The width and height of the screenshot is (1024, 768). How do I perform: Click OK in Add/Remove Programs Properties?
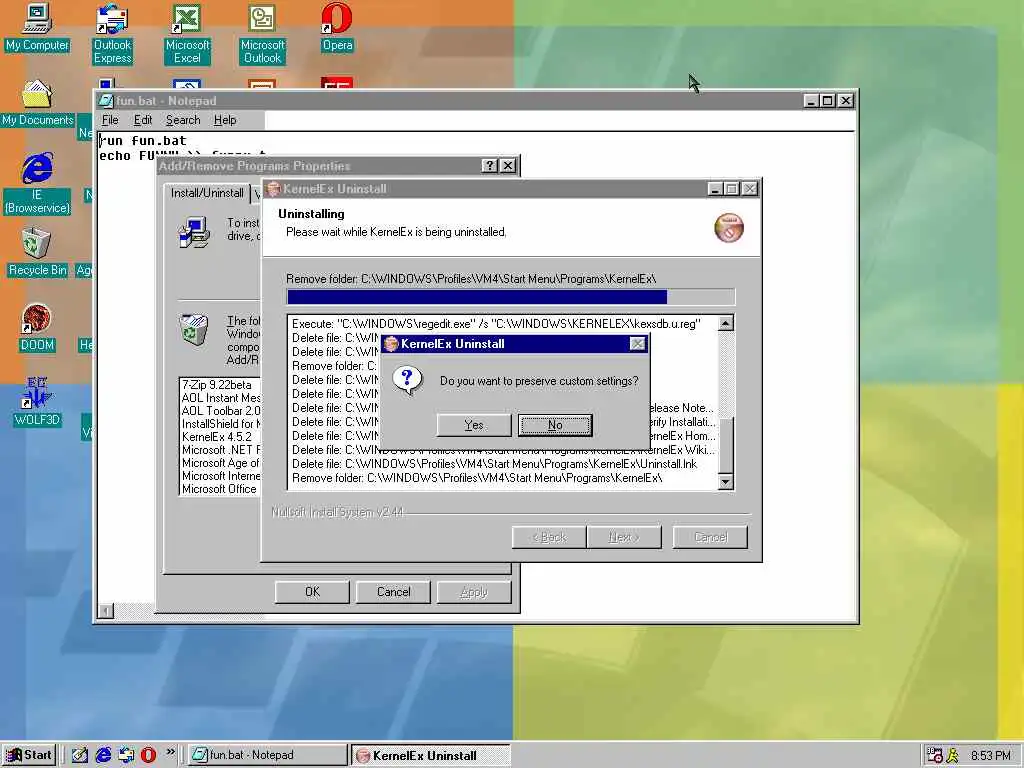tap(312, 592)
